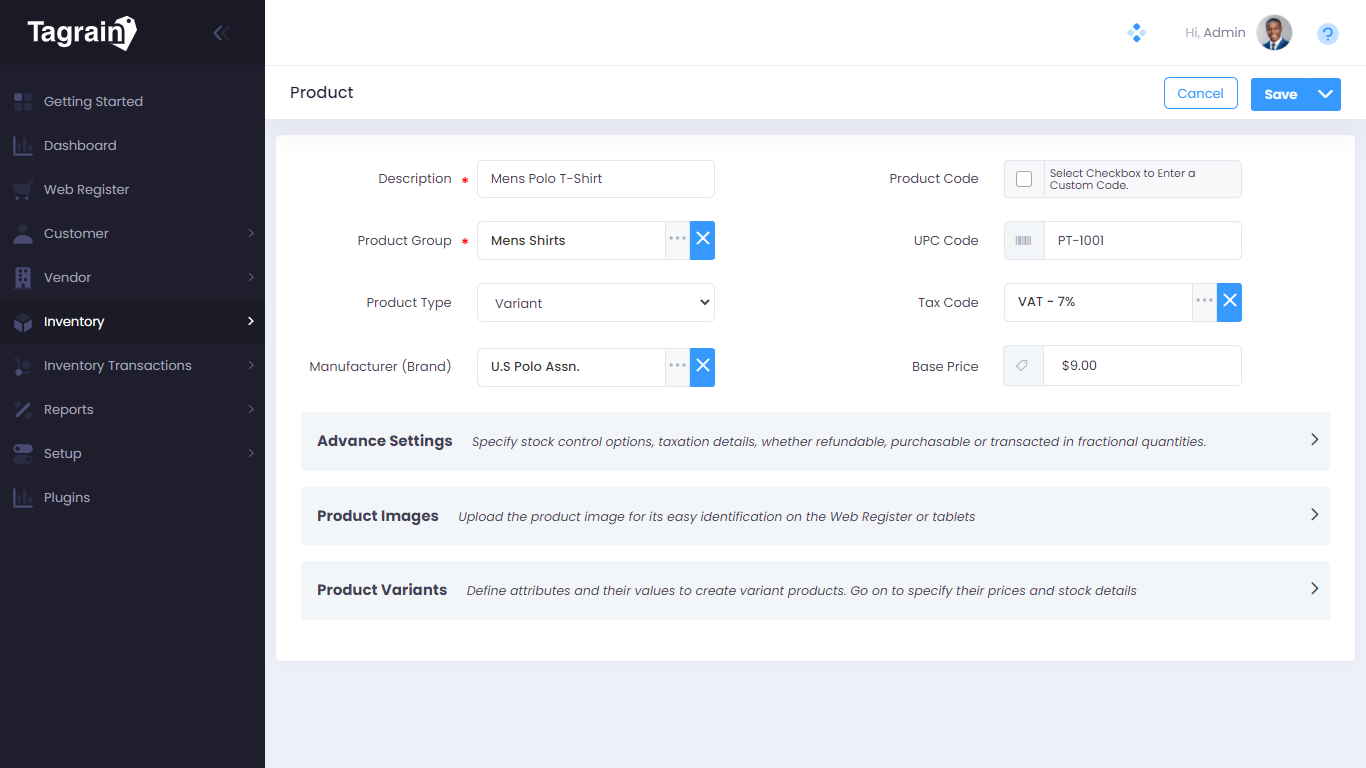Save the product
The width and height of the screenshot is (1366, 768).
[x=1281, y=94]
